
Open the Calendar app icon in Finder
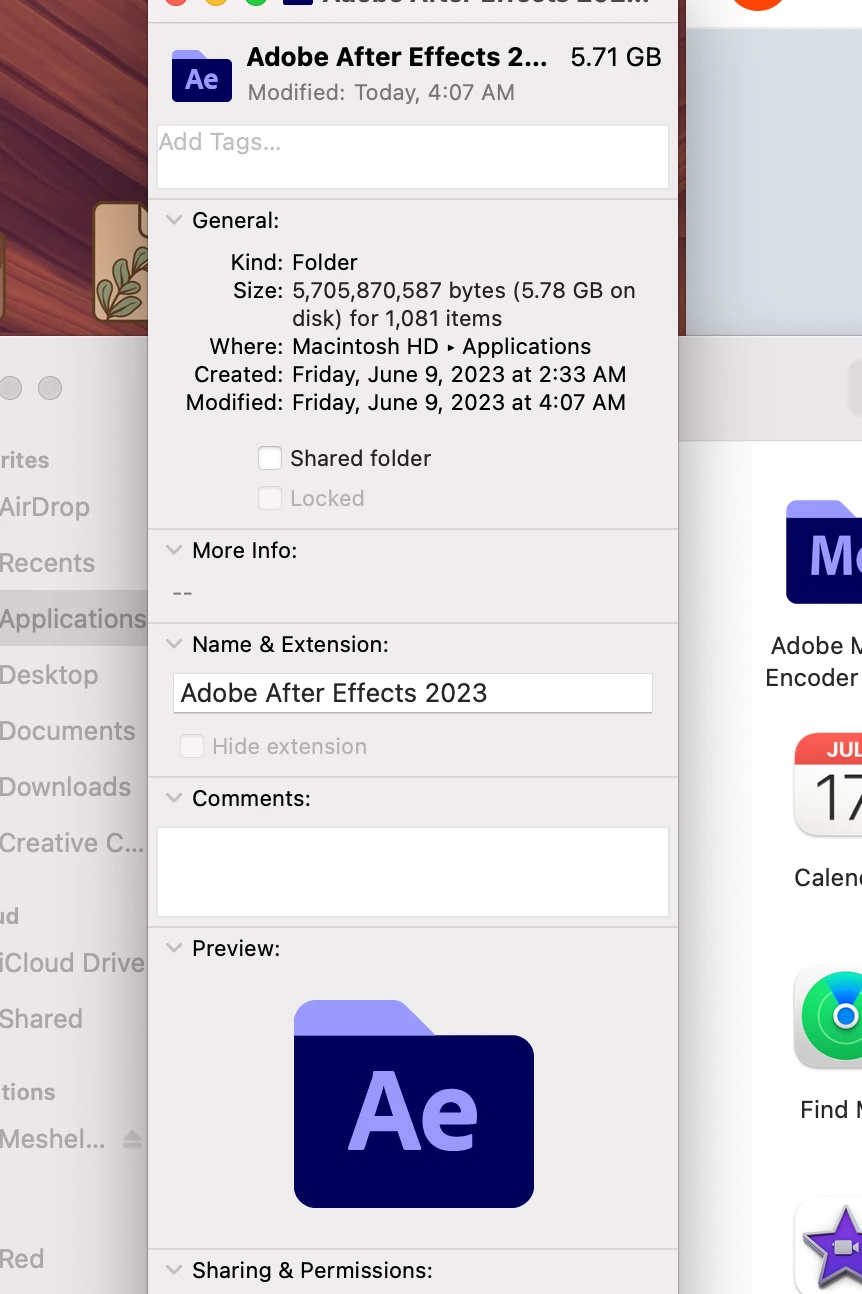pyautogui.click(x=828, y=785)
